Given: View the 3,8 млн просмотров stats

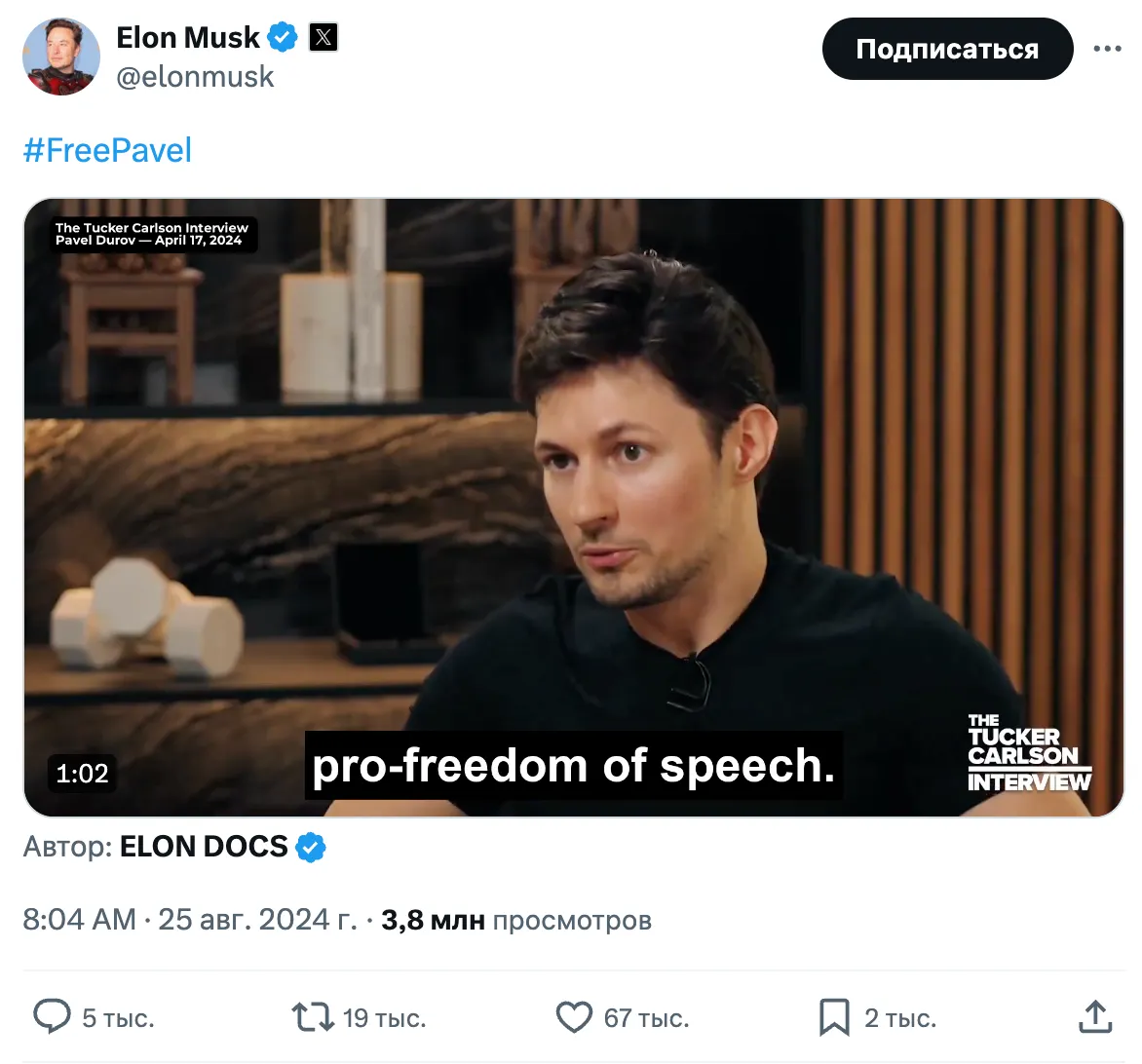Looking at the screenshot, I should pos(516,920).
